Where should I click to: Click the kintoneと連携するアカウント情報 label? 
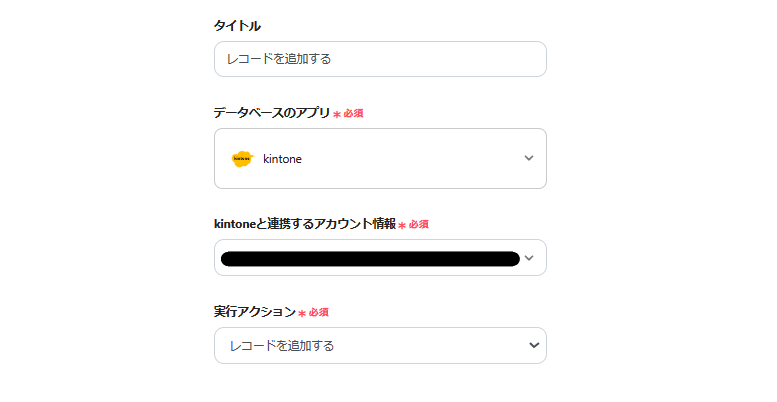click(304, 224)
